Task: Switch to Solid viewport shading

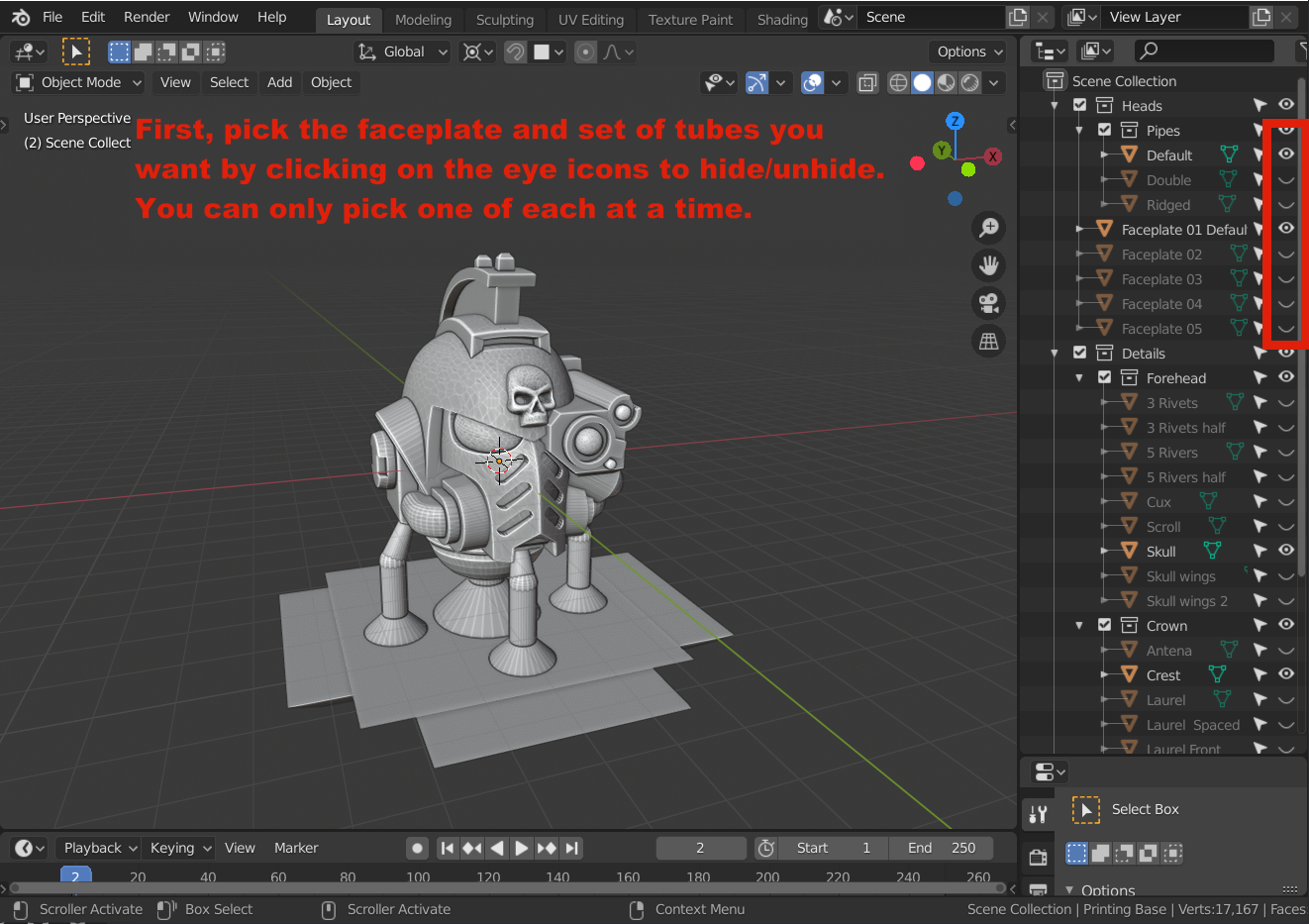Action: [x=922, y=82]
